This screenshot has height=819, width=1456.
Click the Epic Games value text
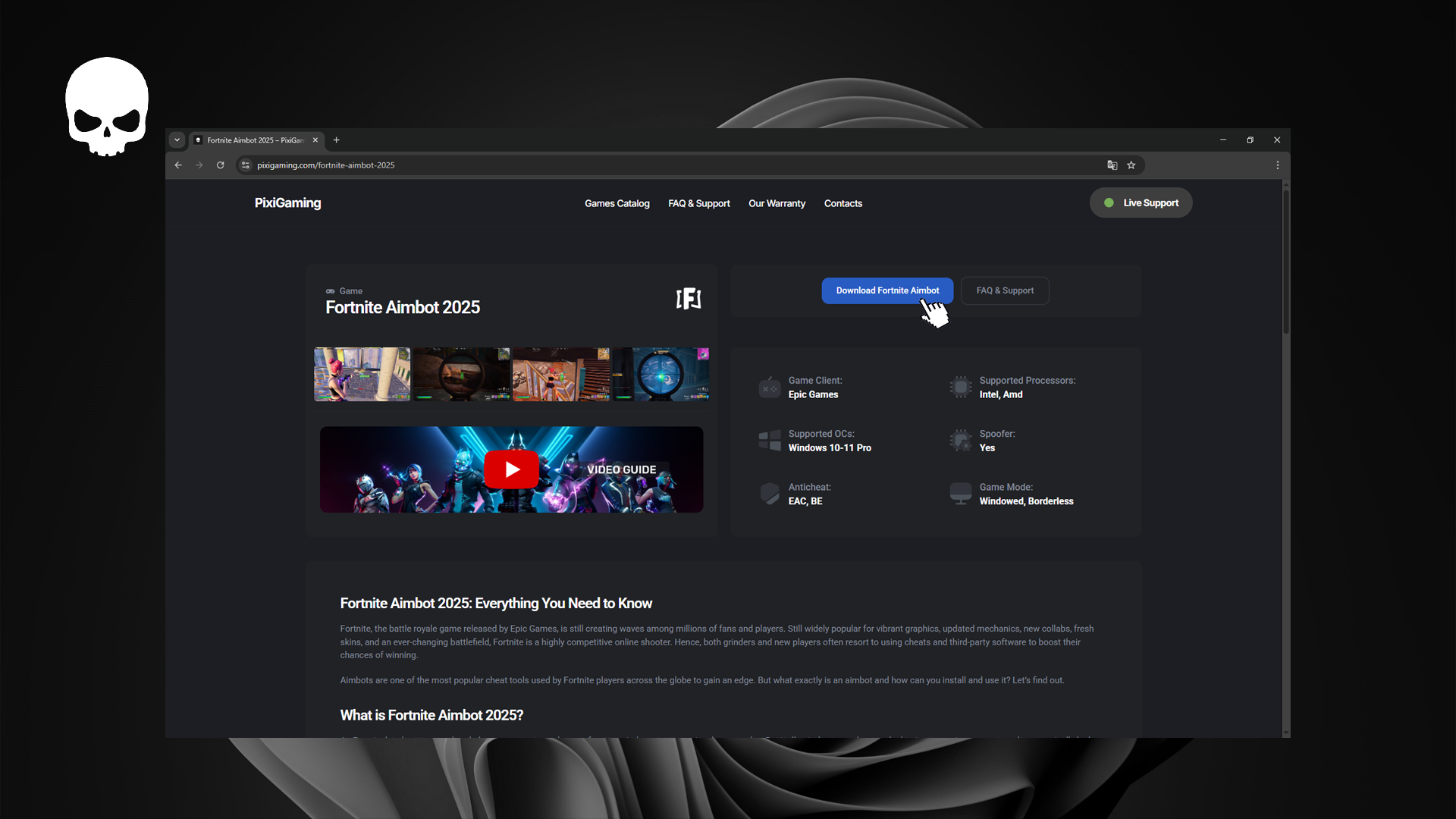[x=813, y=394]
